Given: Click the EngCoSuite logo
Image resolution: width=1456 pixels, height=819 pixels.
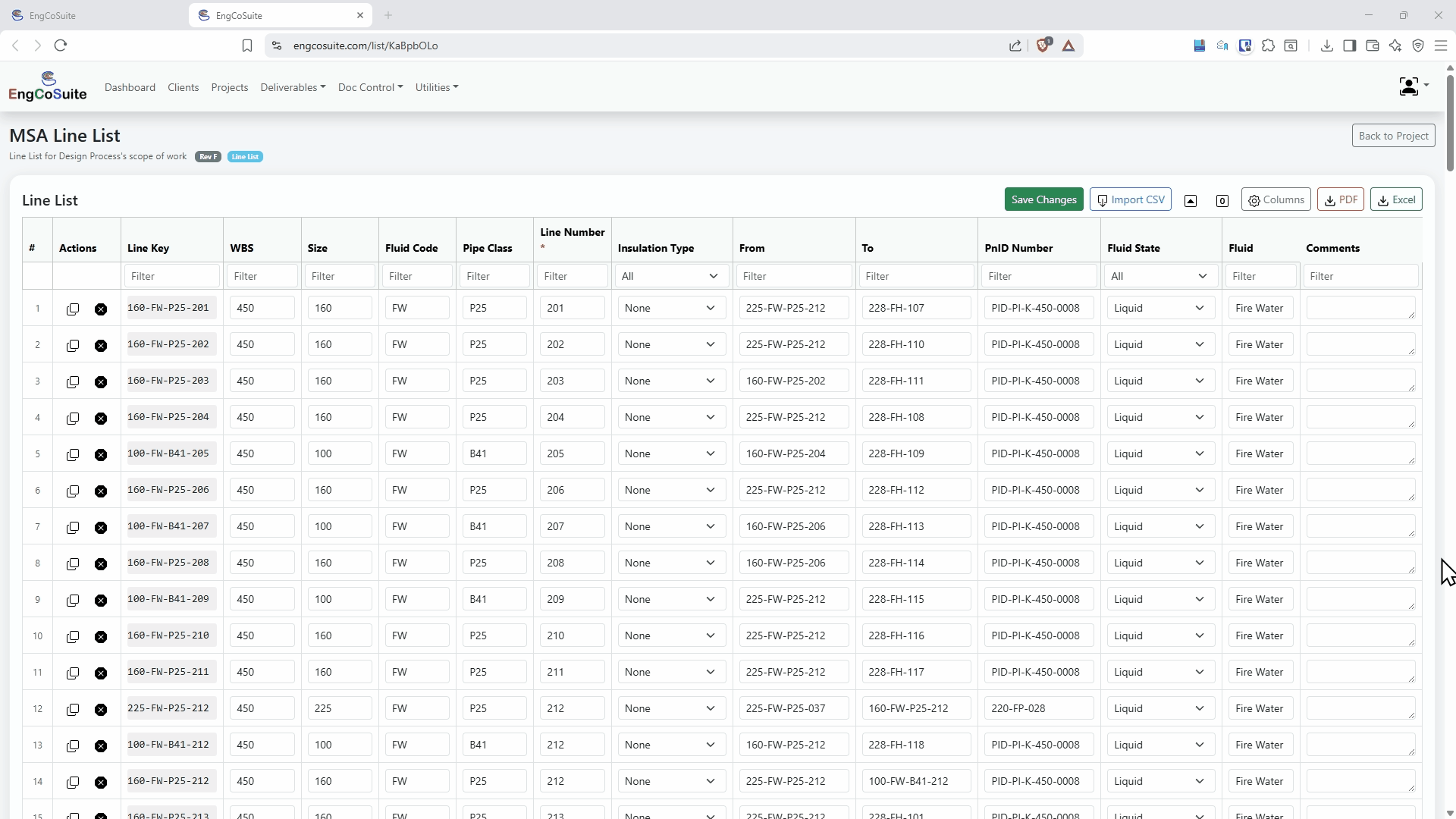Looking at the screenshot, I should coord(48,86).
